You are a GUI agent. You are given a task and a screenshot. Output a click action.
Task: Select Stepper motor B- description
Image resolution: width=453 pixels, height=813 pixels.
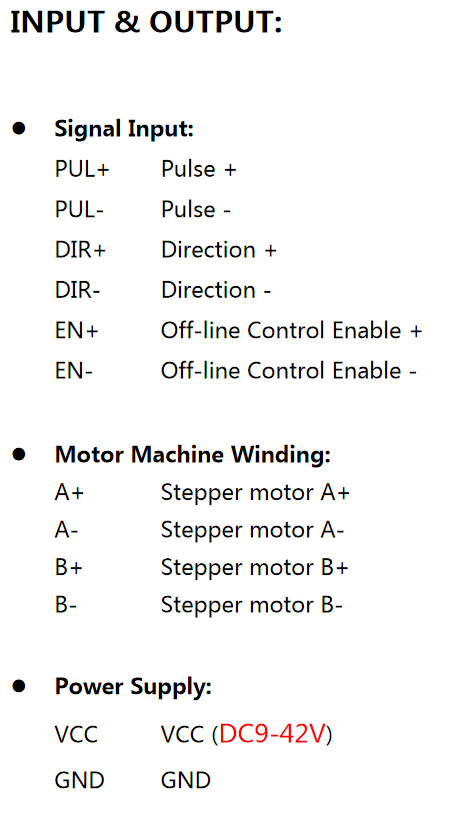[252, 606]
